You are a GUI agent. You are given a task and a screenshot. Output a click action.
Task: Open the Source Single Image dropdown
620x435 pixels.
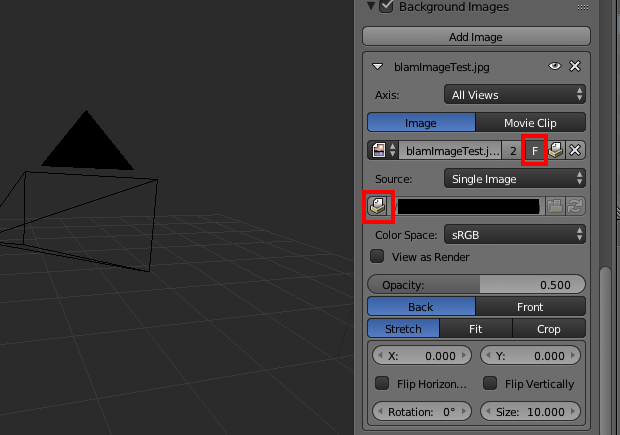tap(514, 179)
